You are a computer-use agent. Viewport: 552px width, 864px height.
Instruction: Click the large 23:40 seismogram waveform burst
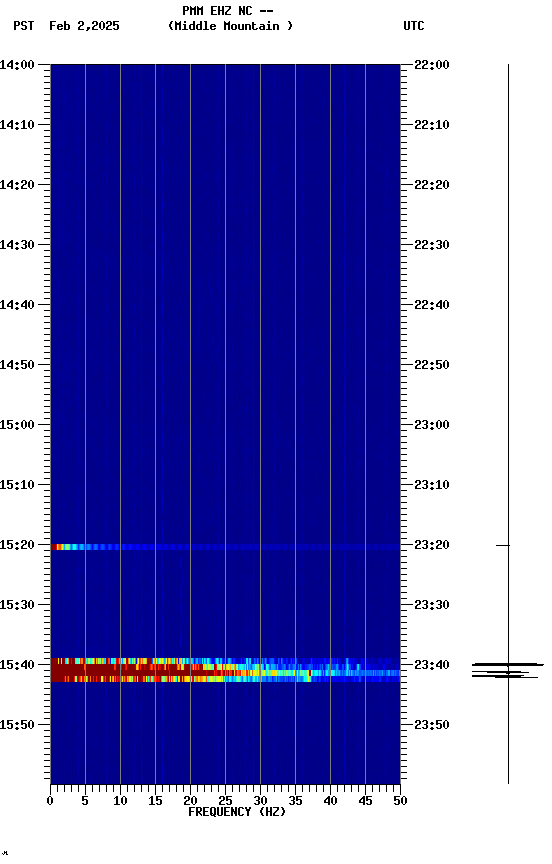(507, 671)
